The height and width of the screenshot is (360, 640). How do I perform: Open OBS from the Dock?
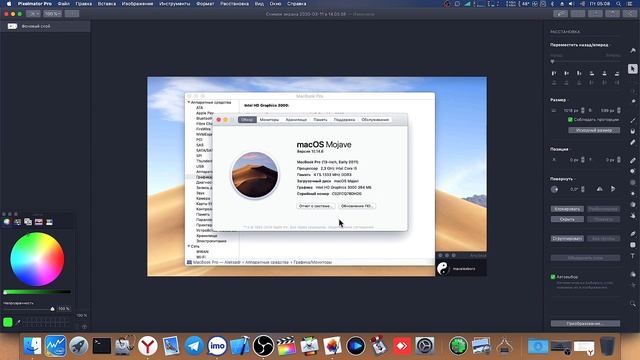tap(263, 346)
